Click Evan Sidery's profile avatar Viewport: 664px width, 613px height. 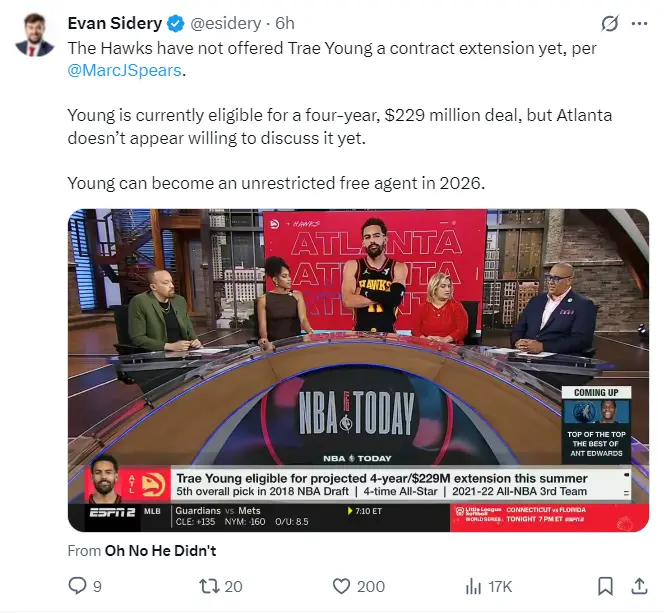34,35
